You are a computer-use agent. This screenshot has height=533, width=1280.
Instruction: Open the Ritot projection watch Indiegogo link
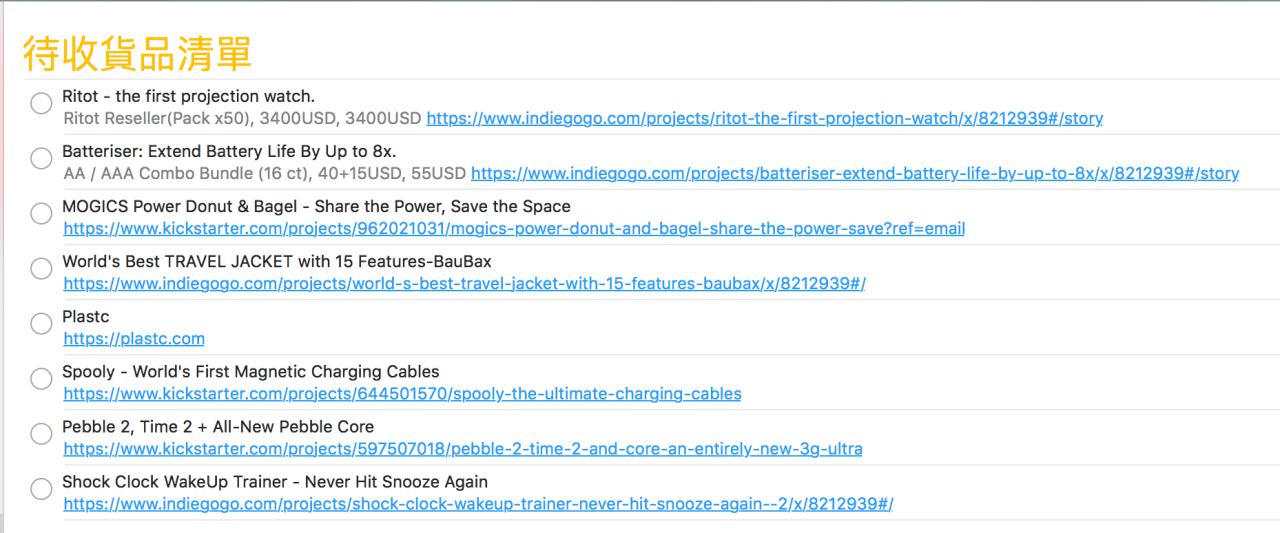[764, 119]
